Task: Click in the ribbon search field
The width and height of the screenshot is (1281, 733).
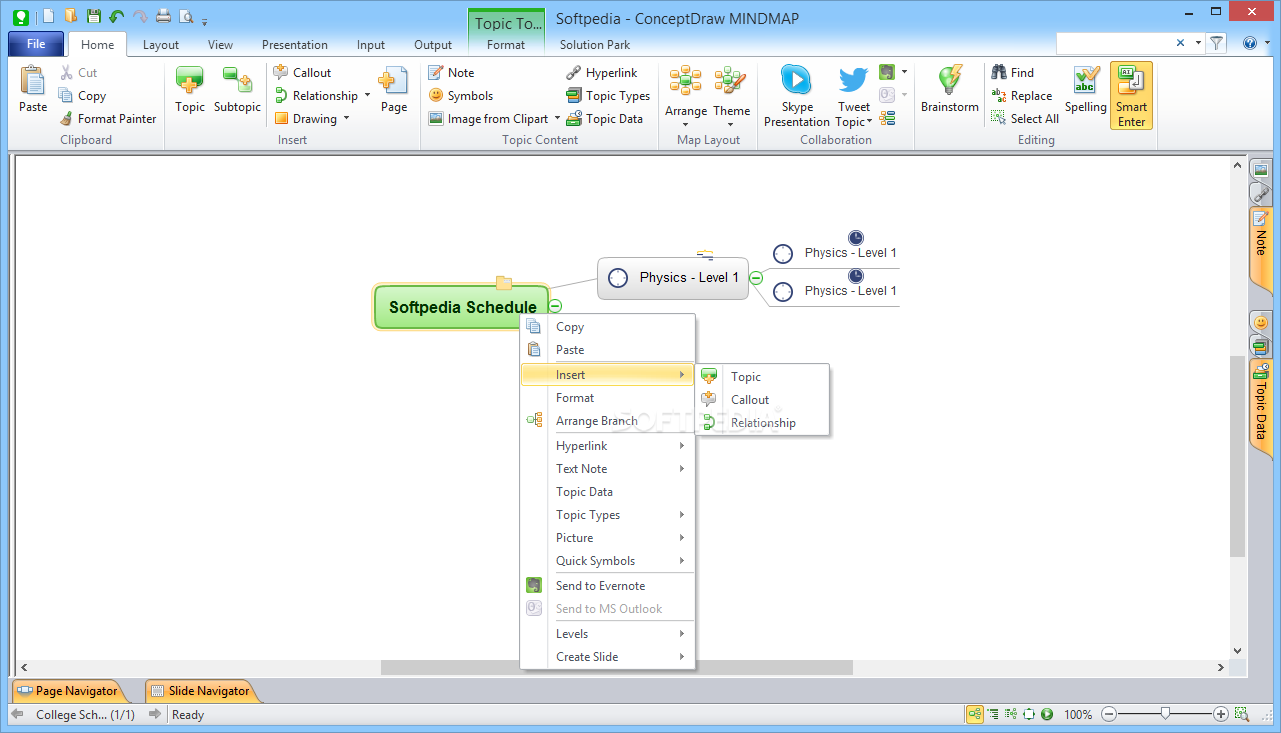Action: 1115,43
